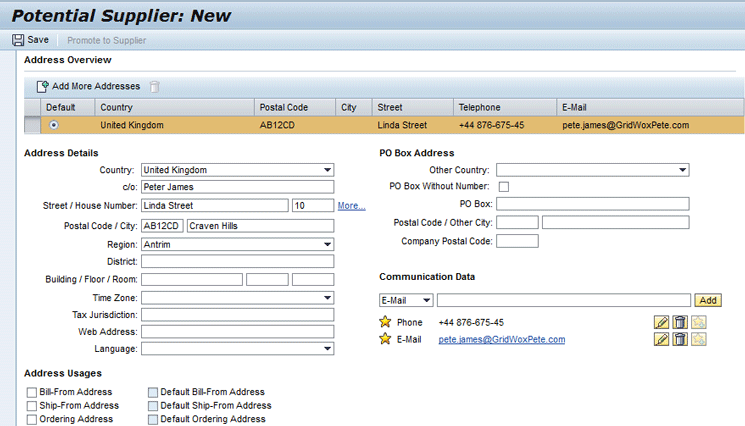Edit the E-Mail entry with pencil icon
The height and width of the screenshot is (426, 745).
coord(661,339)
